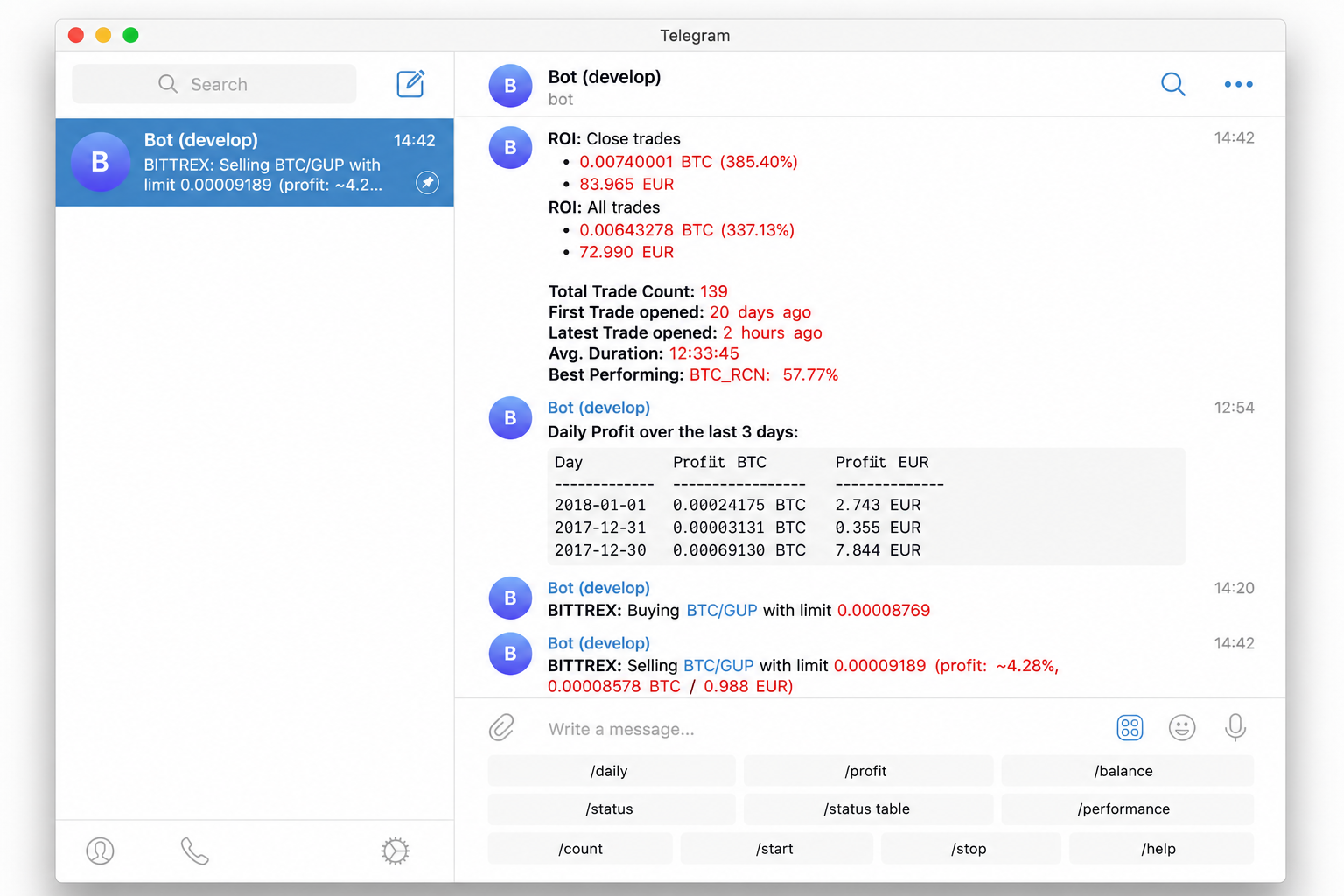The width and height of the screenshot is (1344, 896).
Task: Click the Best Performing BTC_RCN line
Action: tap(693, 374)
